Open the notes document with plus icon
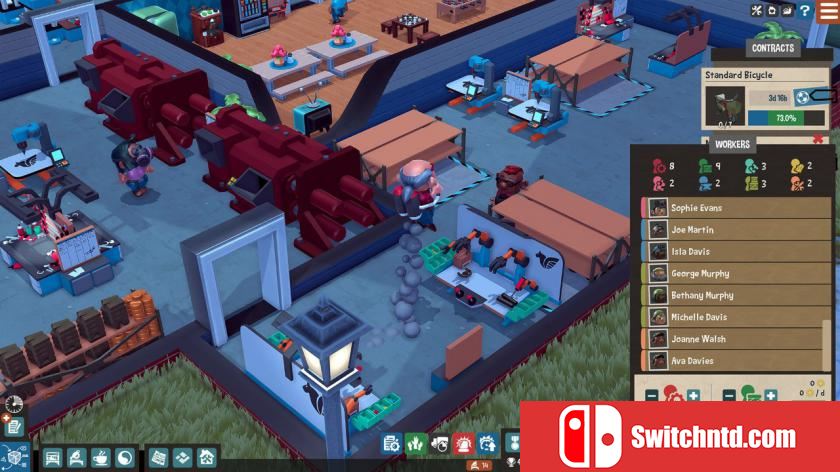Viewport: 840px width, 472px height. coord(12,425)
